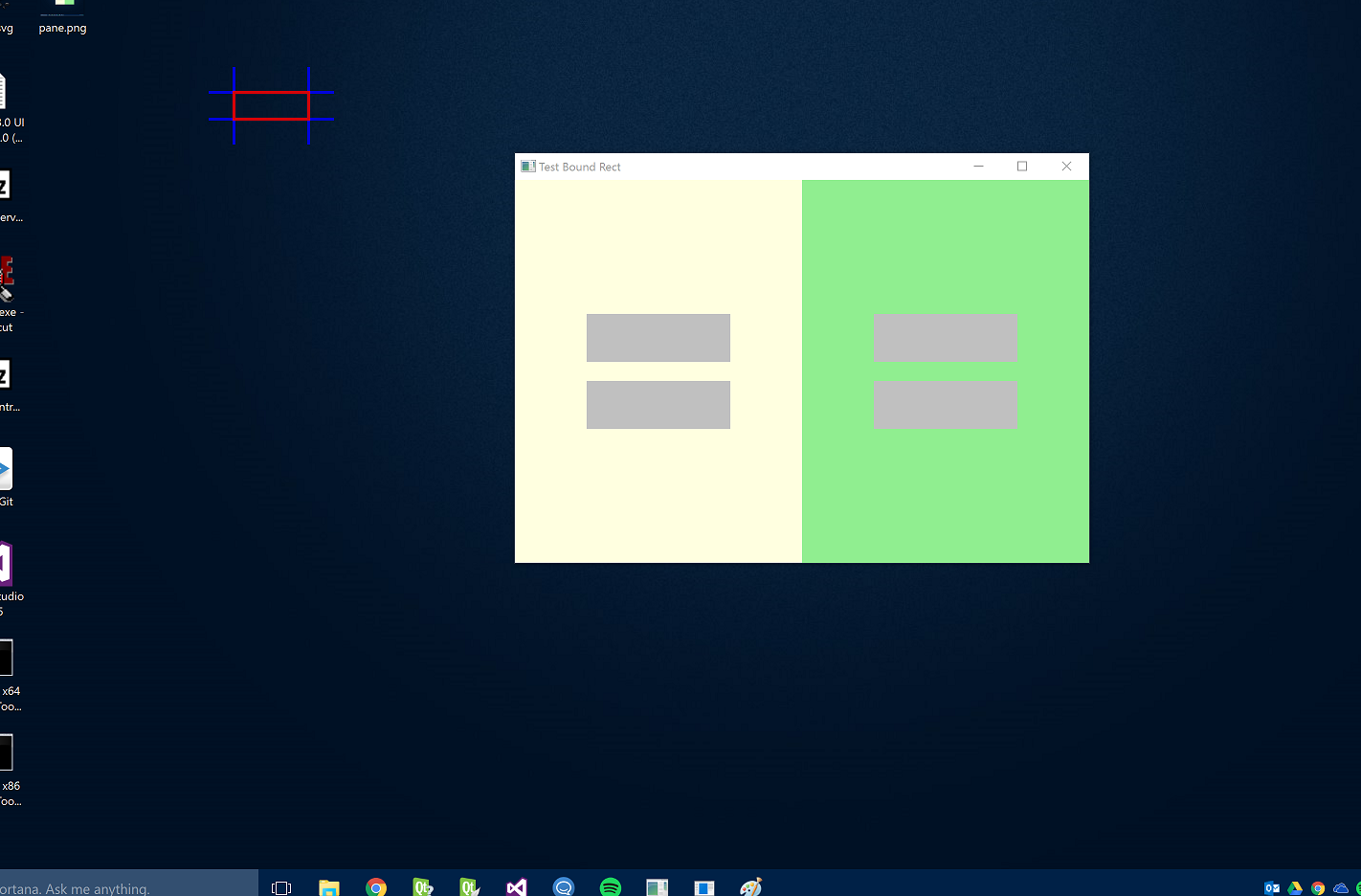
Task: Click lower gray rectangle in green pane
Action: click(x=946, y=405)
